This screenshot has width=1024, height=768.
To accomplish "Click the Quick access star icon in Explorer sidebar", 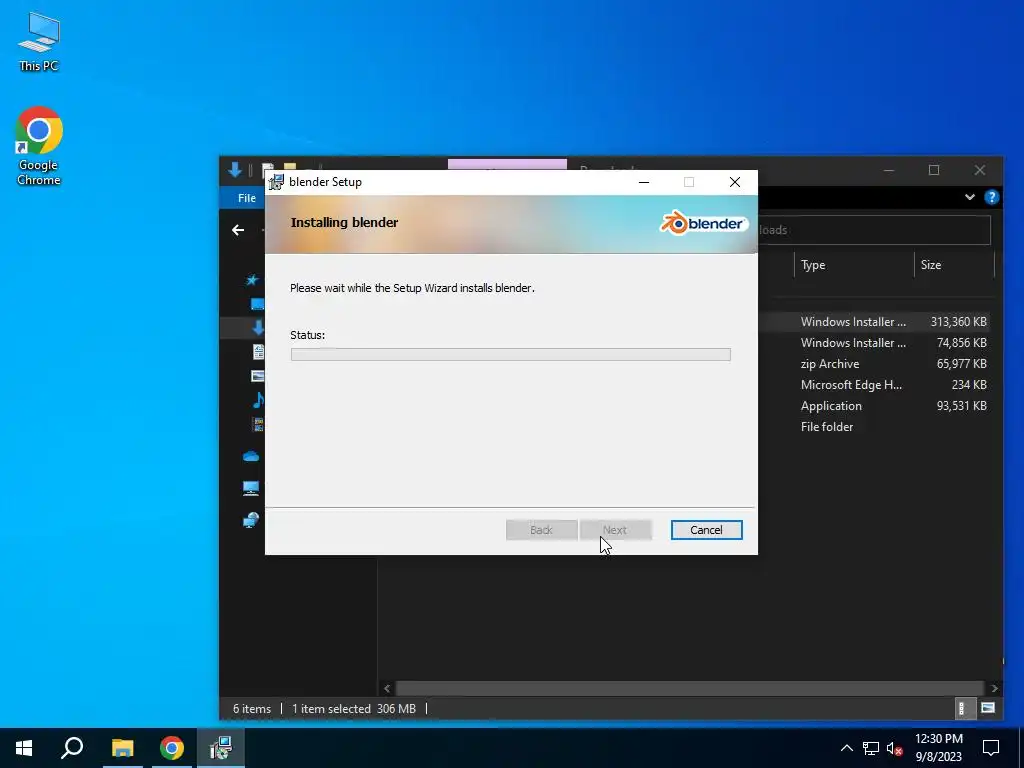I will 252,280.
